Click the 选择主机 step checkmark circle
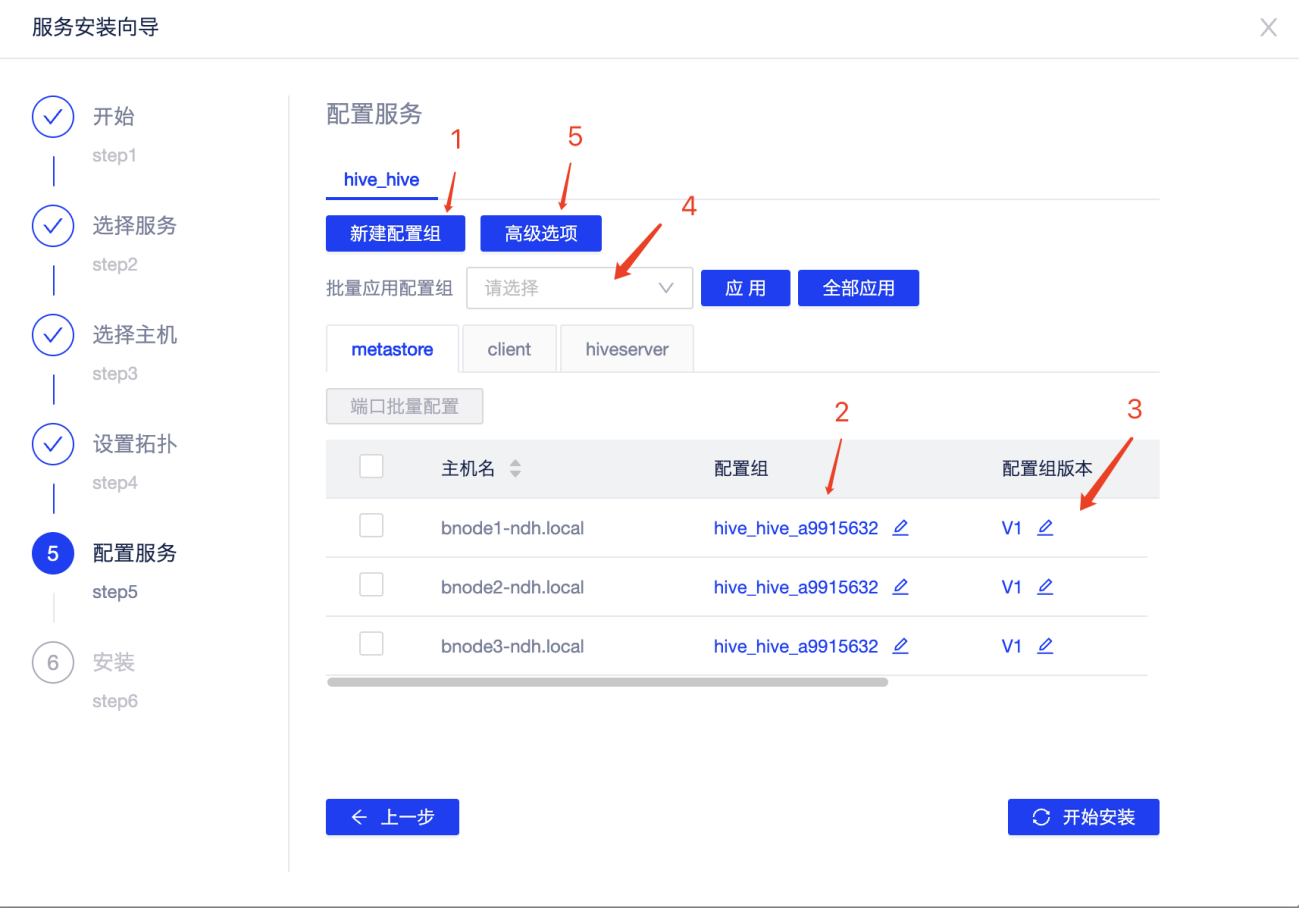The image size is (1299, 908). [53, 334]
